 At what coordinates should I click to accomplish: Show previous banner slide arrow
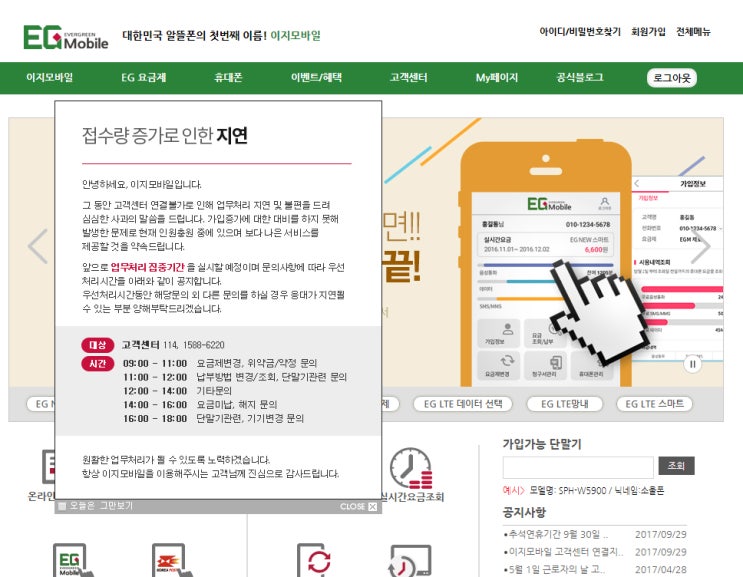(38, 246)
